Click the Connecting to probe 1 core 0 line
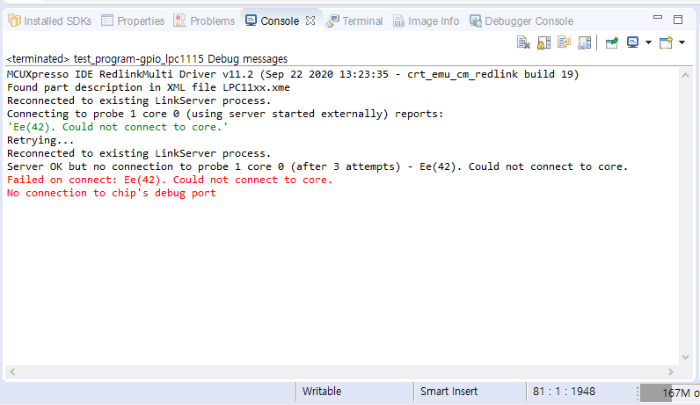Screen dimensions: 700x405 point(225,114)
